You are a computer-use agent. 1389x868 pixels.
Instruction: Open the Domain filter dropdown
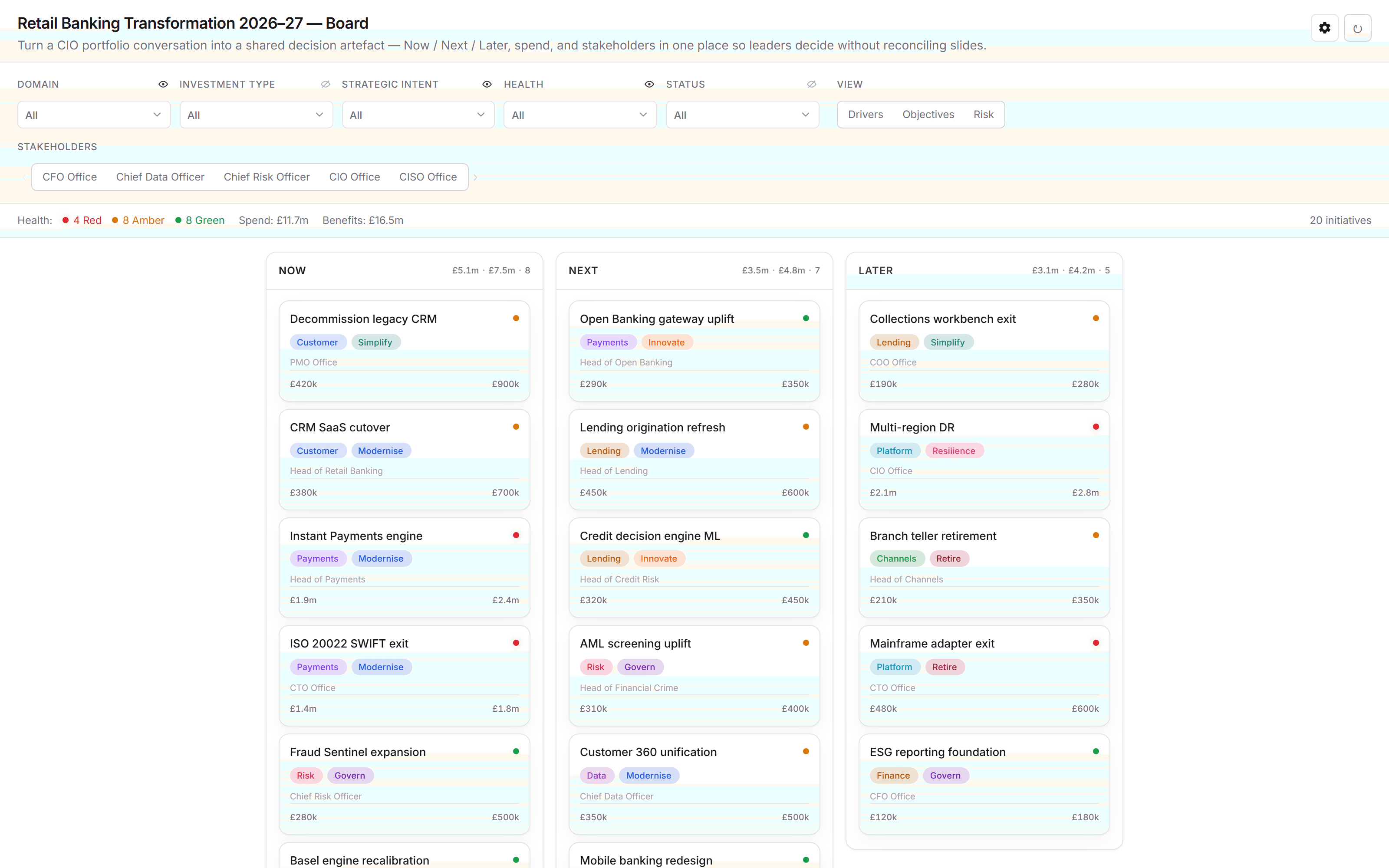pyautogui.click(x=94, y=115)
